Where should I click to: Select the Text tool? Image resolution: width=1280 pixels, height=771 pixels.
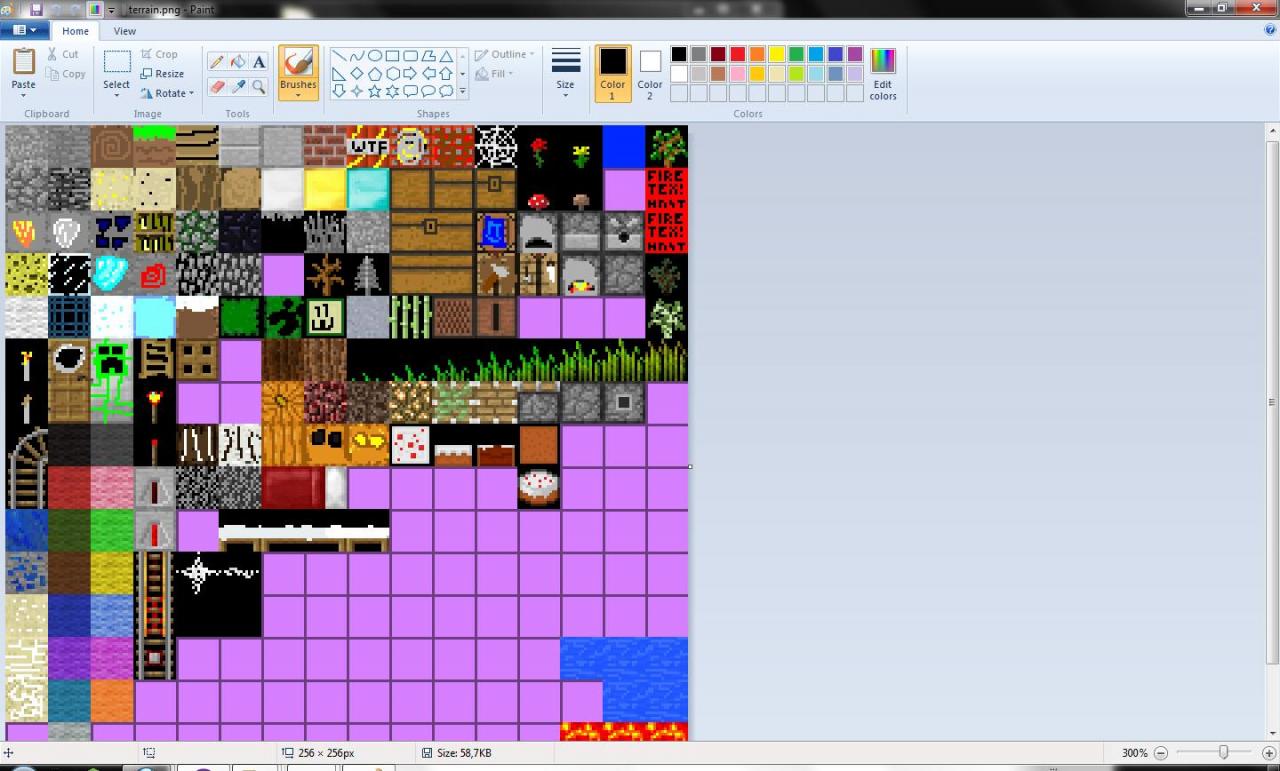coord(259,61)
